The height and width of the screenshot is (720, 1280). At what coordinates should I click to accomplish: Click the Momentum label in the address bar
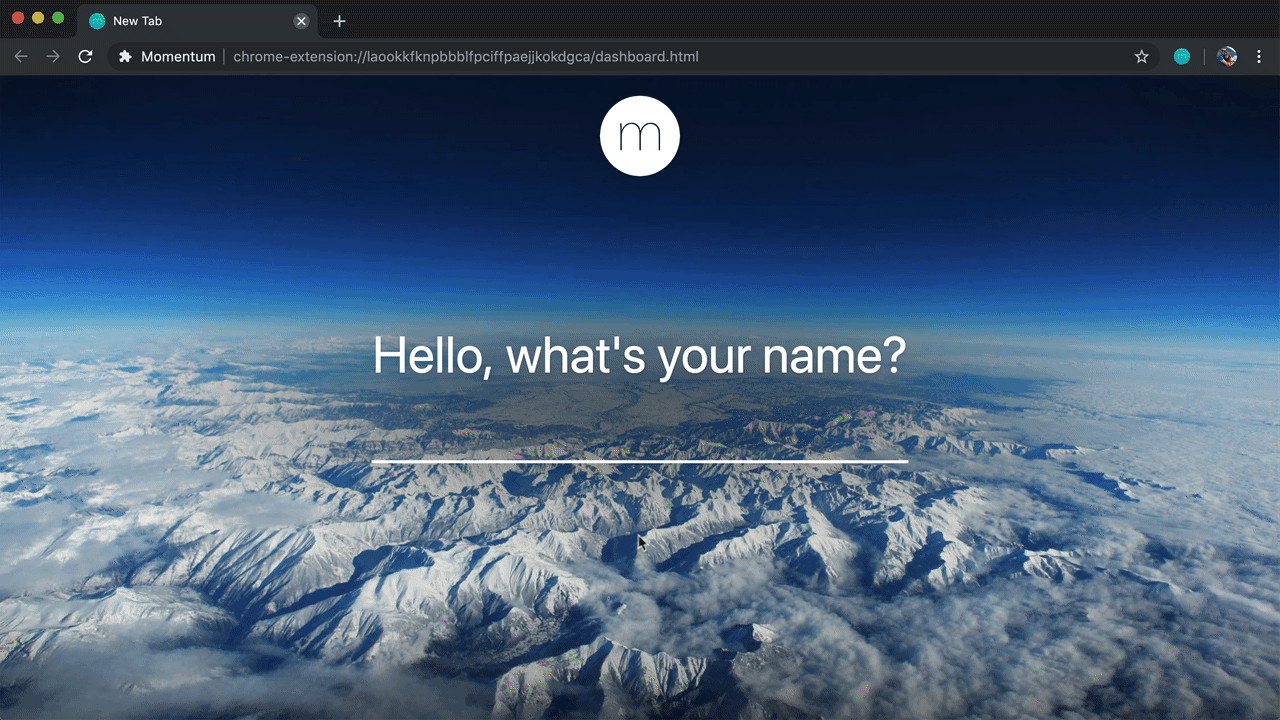click(x=178, y=56)
